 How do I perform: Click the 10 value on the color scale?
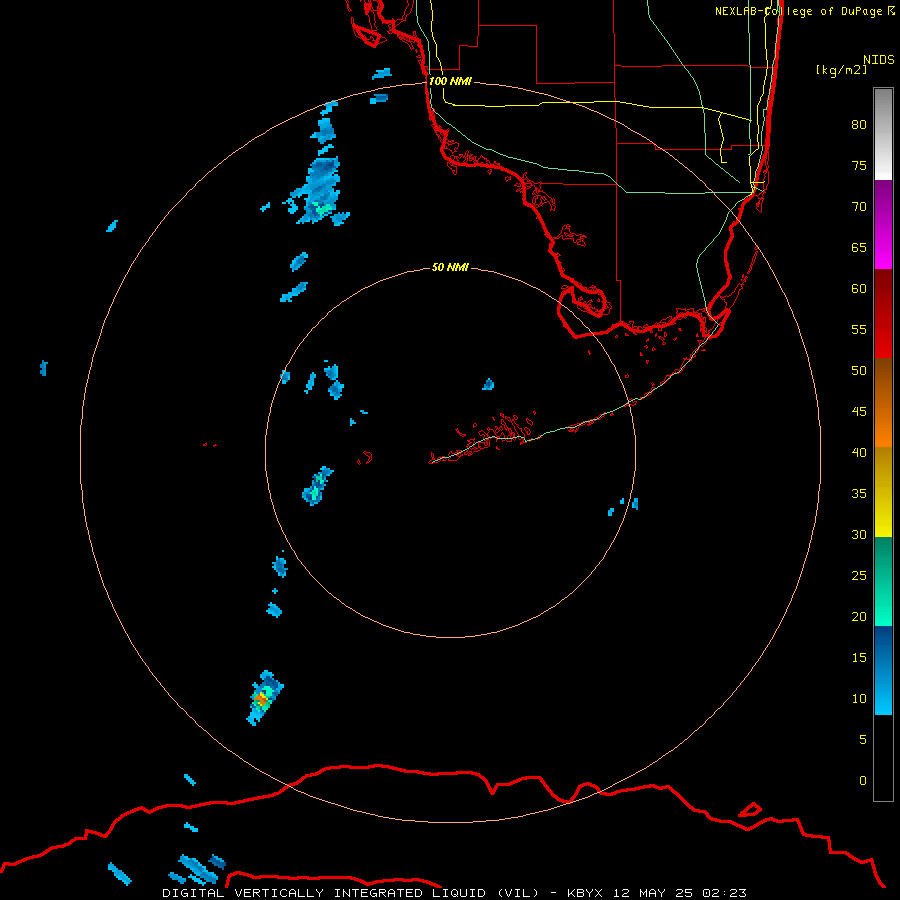(x=859, y=699)
